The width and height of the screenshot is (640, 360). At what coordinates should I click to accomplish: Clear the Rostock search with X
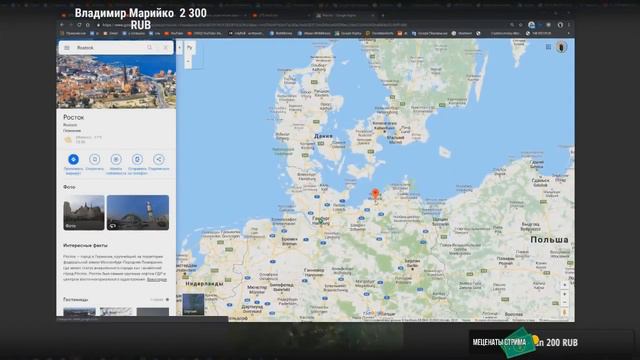(165, 48)
